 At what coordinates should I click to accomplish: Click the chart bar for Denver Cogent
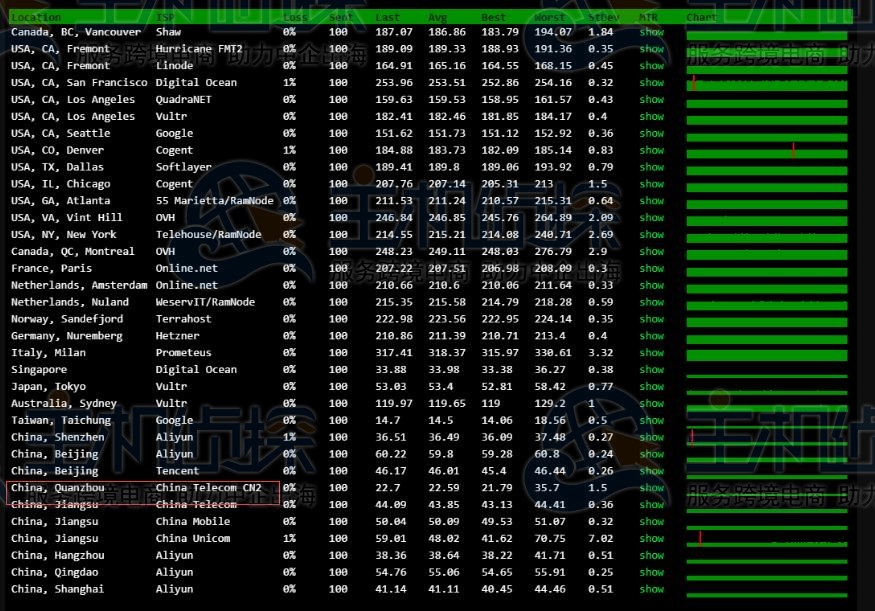tap(767, 153)
